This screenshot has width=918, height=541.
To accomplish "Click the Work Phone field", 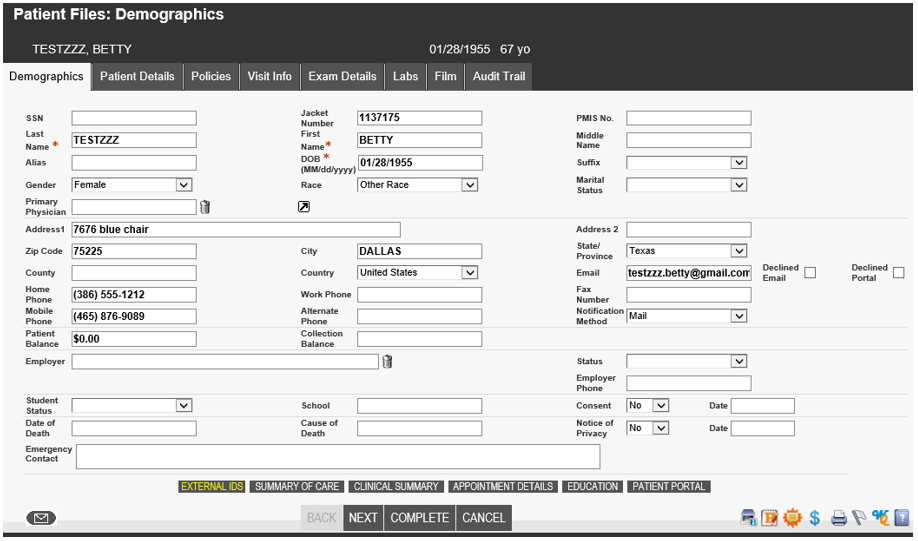I will 420,295.
